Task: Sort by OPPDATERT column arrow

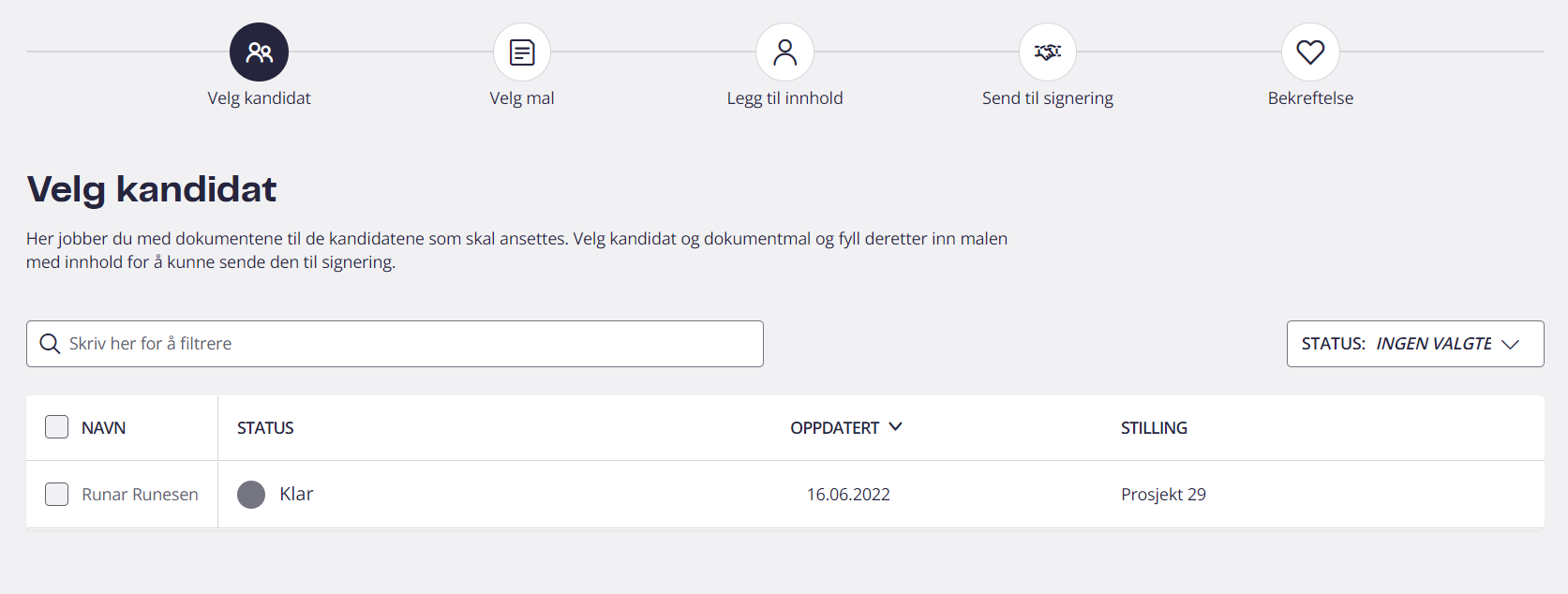Action: [x=895, y=427]
